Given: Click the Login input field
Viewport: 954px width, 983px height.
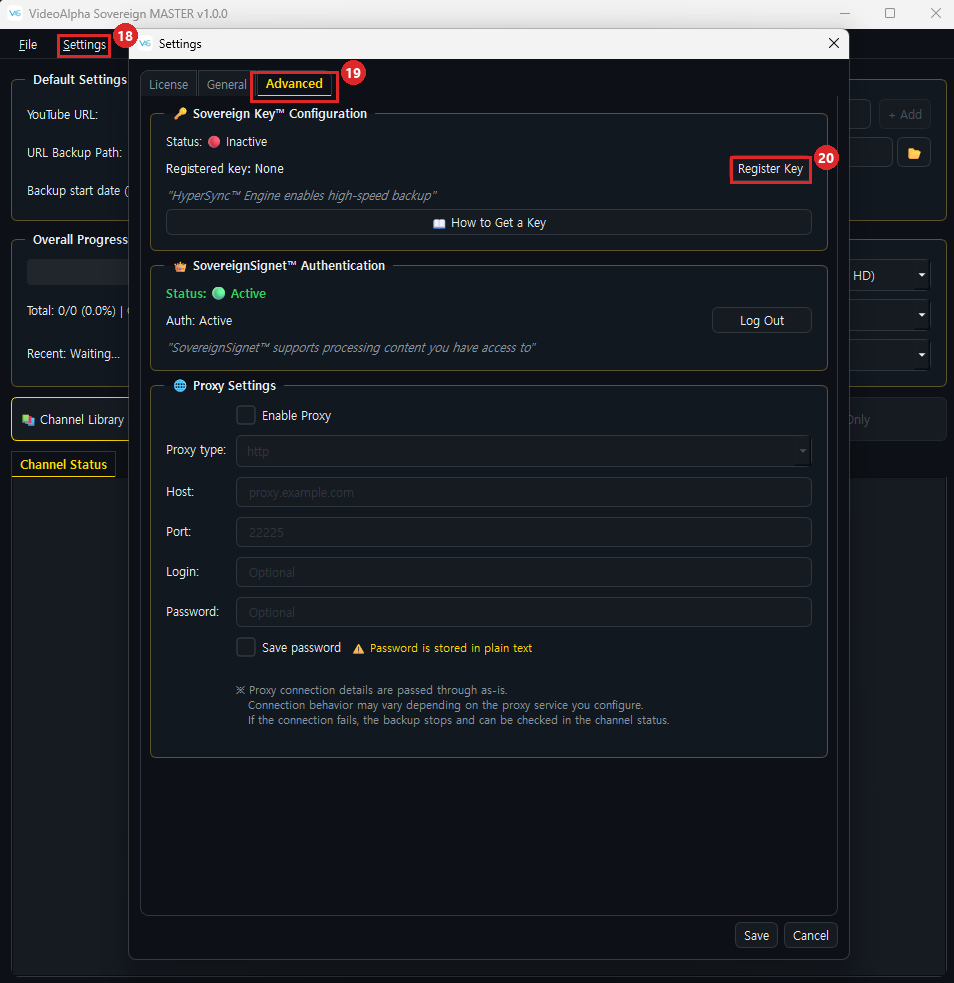Looking at the screenshot, I should pos(523,572).
